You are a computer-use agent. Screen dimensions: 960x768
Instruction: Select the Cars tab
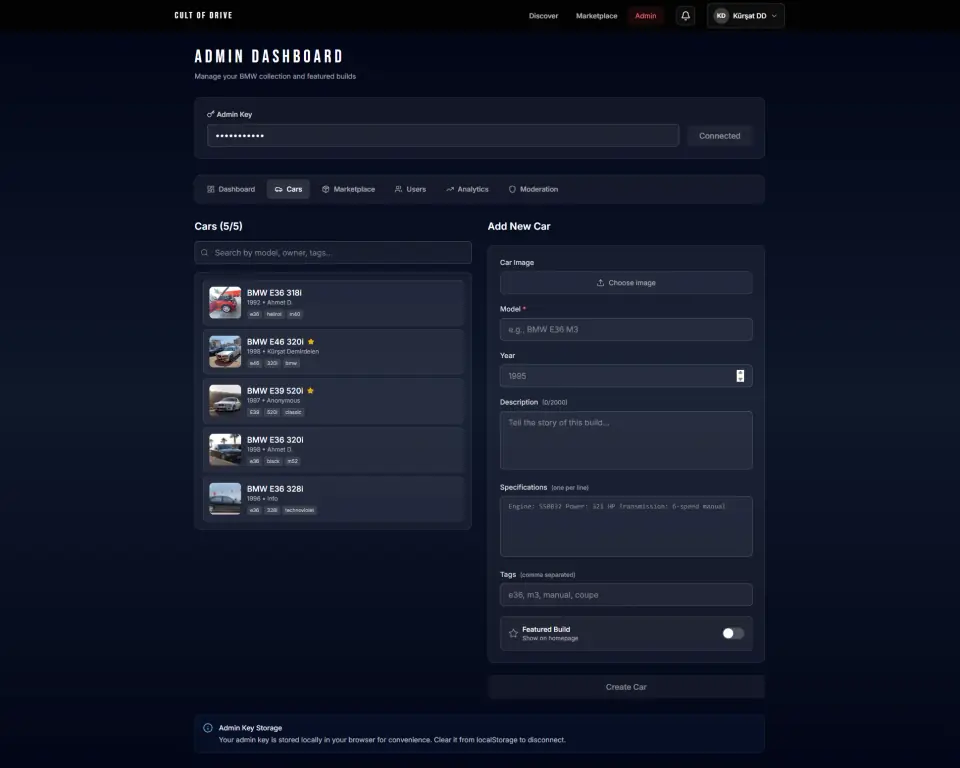click(x=288, y=189)
